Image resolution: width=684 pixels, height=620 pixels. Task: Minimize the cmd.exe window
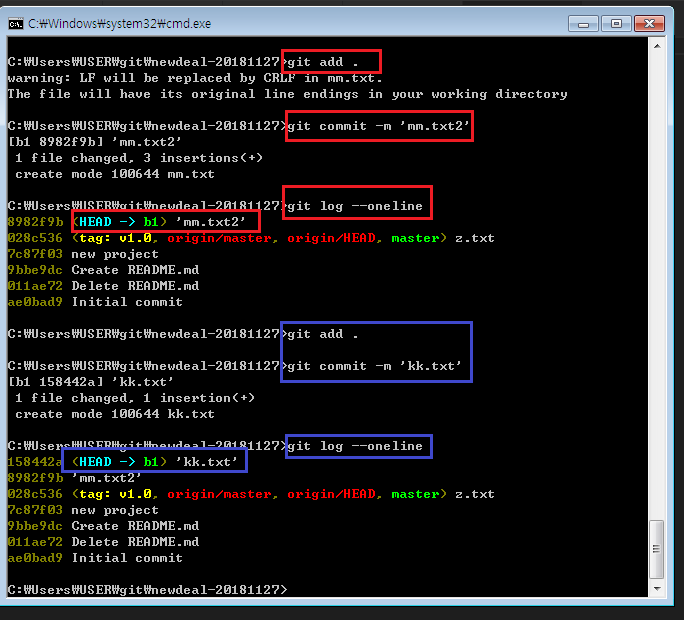coord(584,24)
